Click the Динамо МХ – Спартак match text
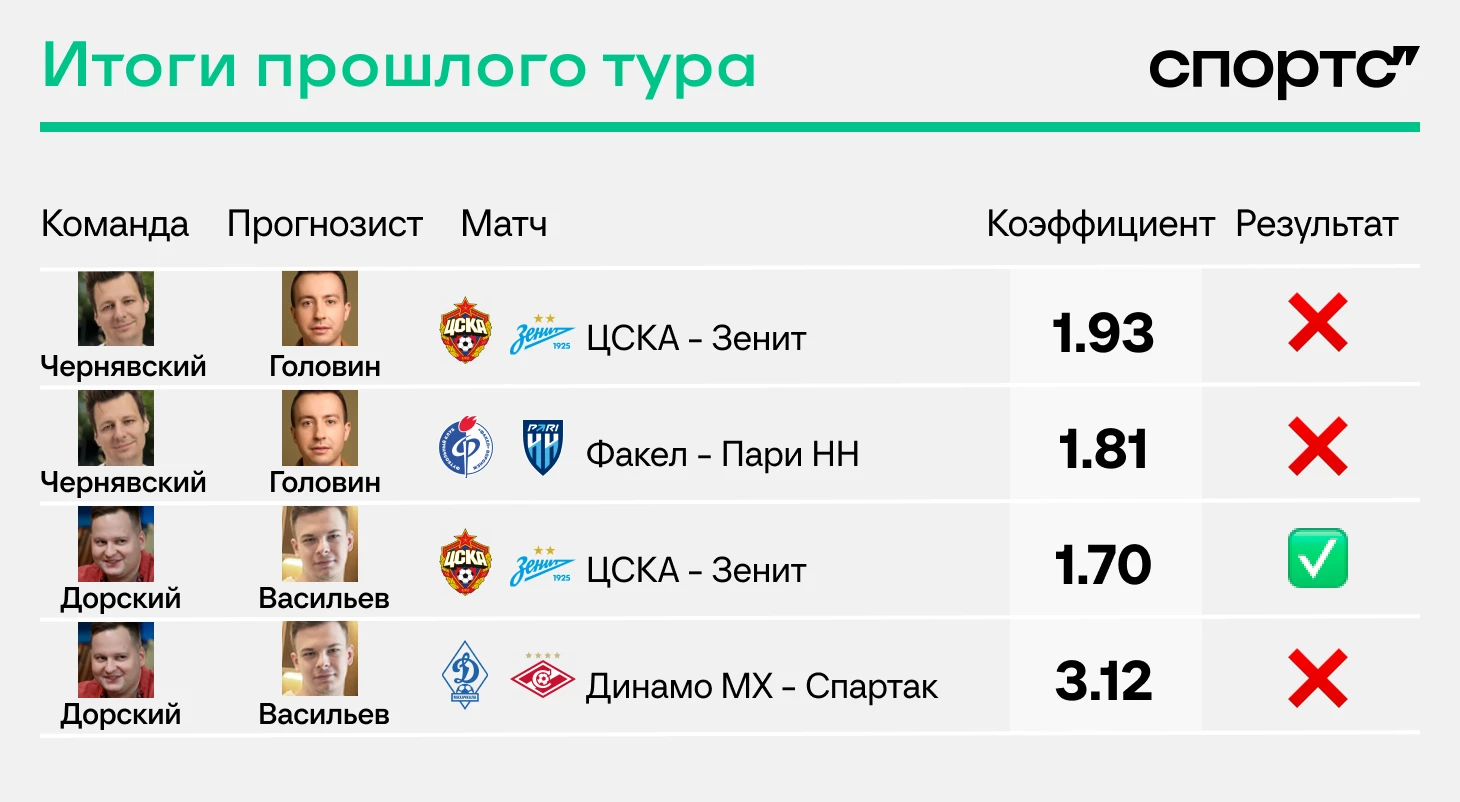Image resolution: width=1460 pixels, height=802 pixels. [x=762, y=687]
